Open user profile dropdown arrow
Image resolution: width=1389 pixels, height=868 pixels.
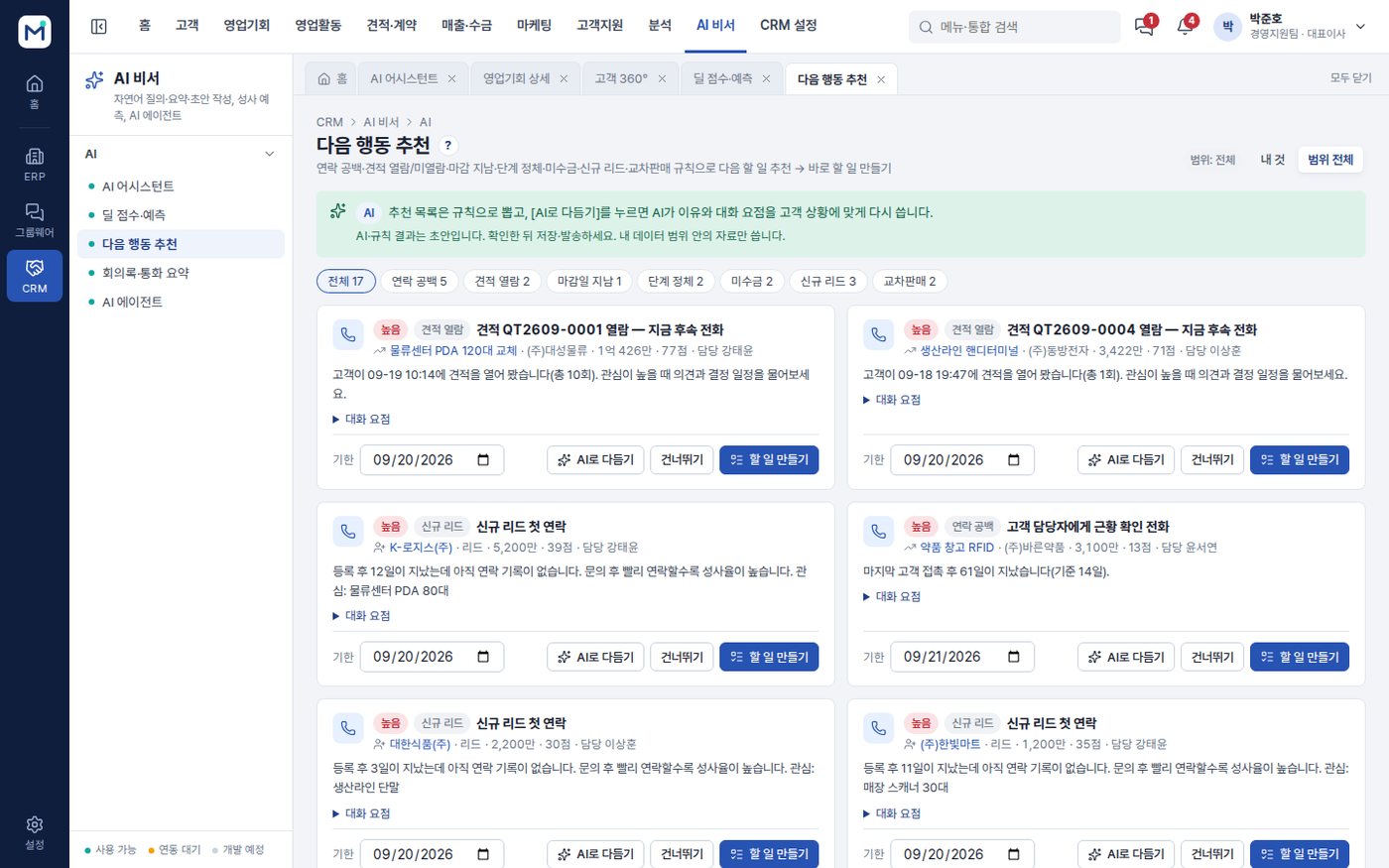1360,27
